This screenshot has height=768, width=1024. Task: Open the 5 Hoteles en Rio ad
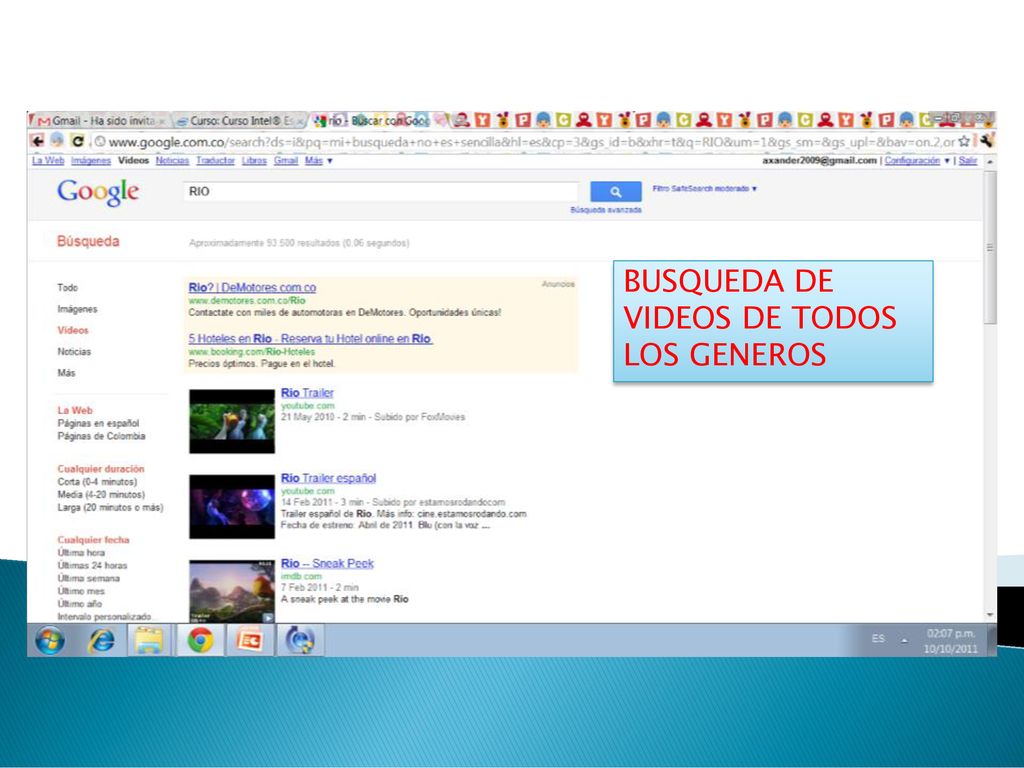point(310,338)
